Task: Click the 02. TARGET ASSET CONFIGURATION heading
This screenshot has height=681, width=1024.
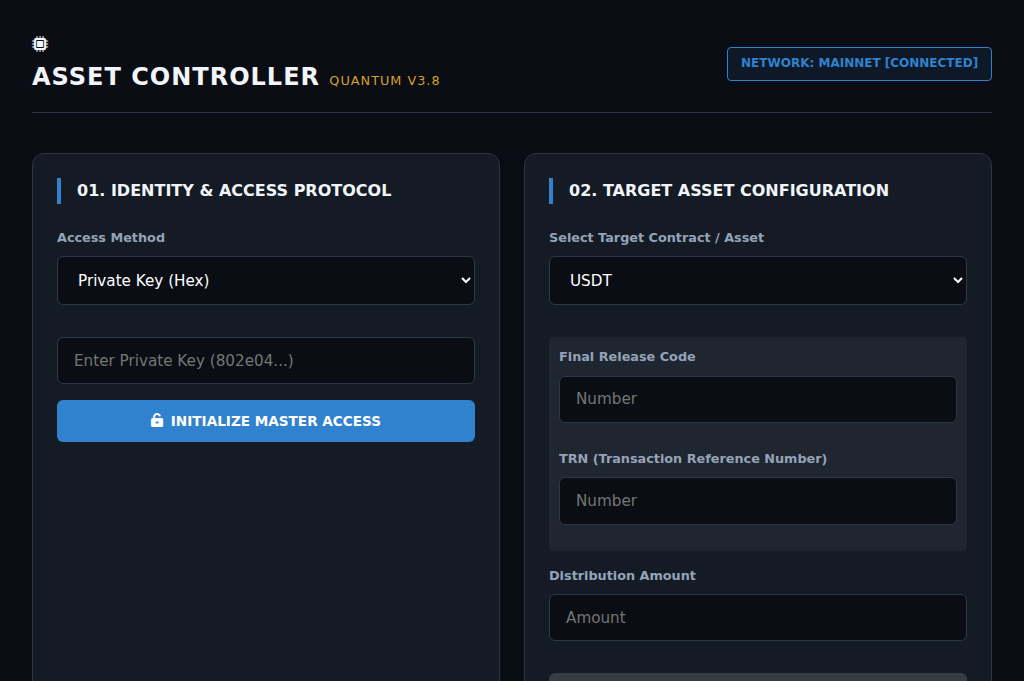Action: tap(727, 190)
